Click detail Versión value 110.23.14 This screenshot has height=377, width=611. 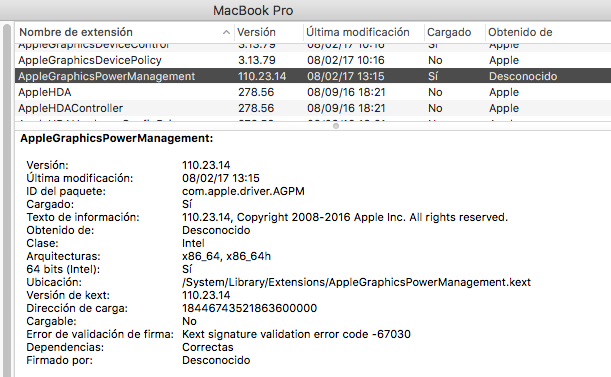(x=206, y=165)
